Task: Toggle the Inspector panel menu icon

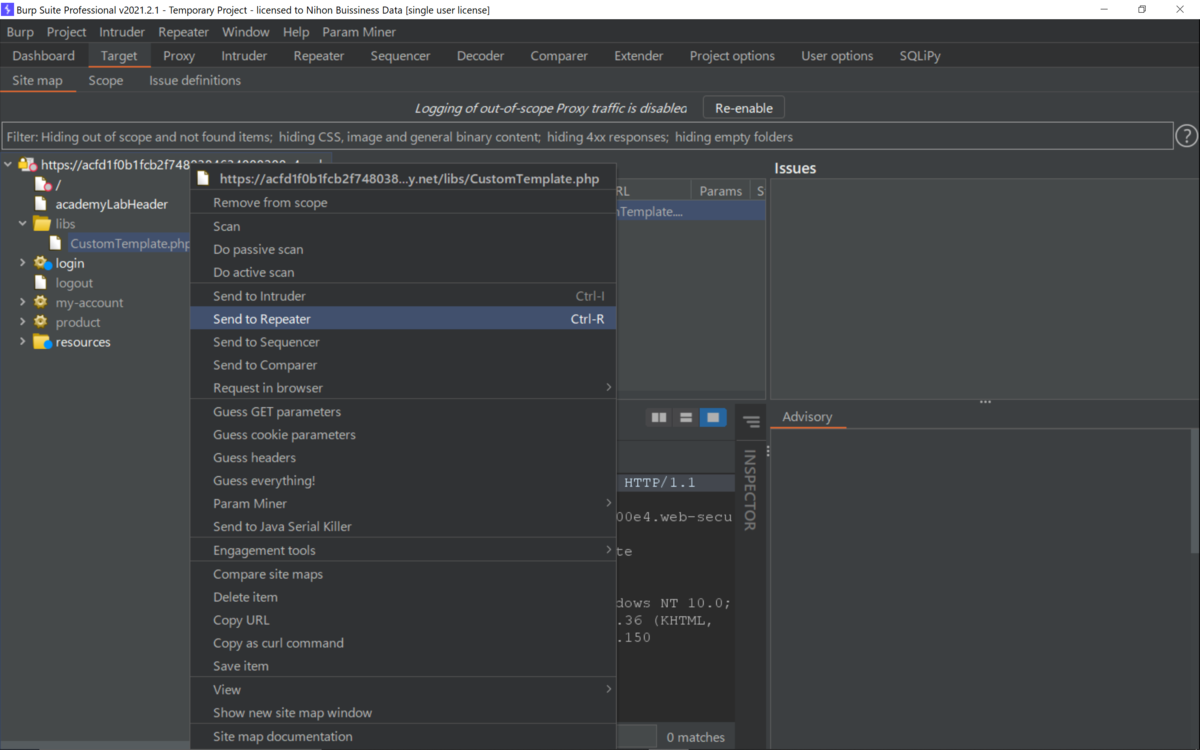Action: tap(751, 422)
